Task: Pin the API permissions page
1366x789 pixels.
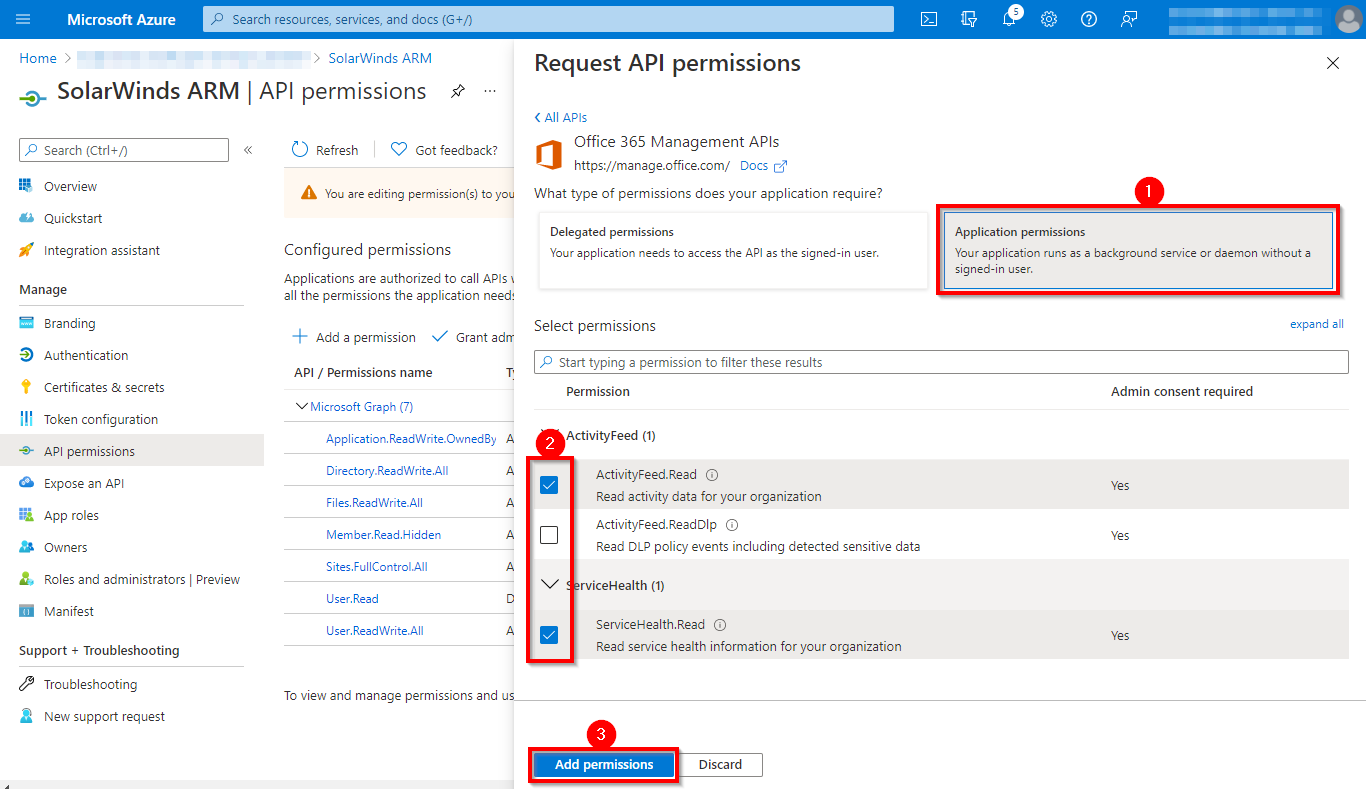Action: point(457,90)
